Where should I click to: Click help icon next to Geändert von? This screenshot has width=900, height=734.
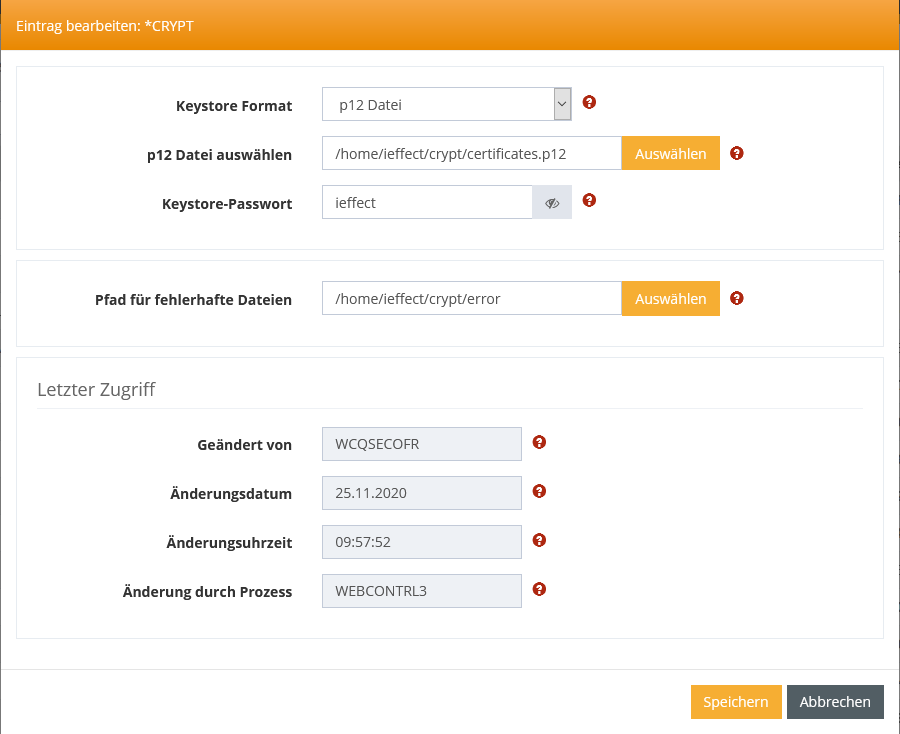point(539,442)
